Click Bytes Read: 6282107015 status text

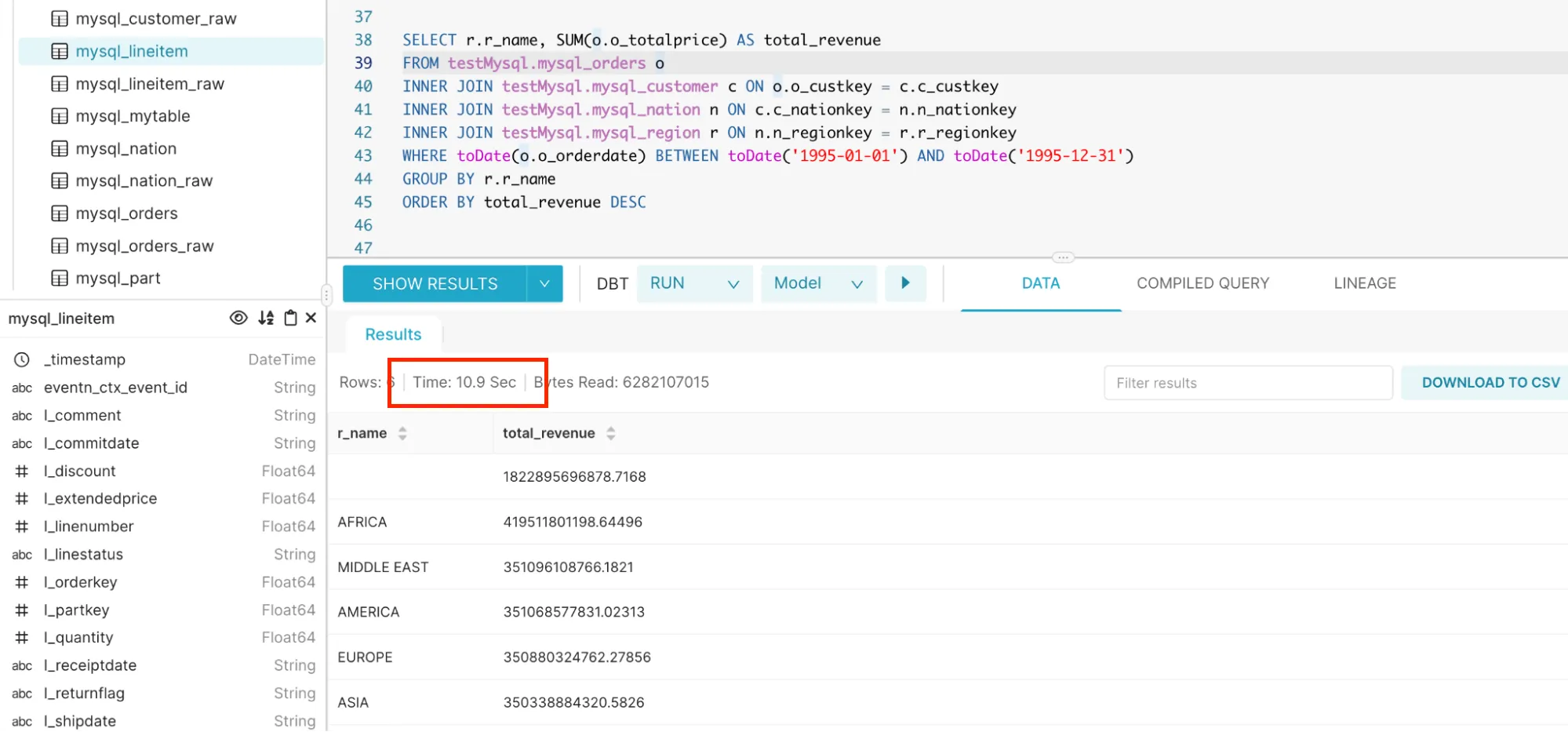[x=621, y=382]
